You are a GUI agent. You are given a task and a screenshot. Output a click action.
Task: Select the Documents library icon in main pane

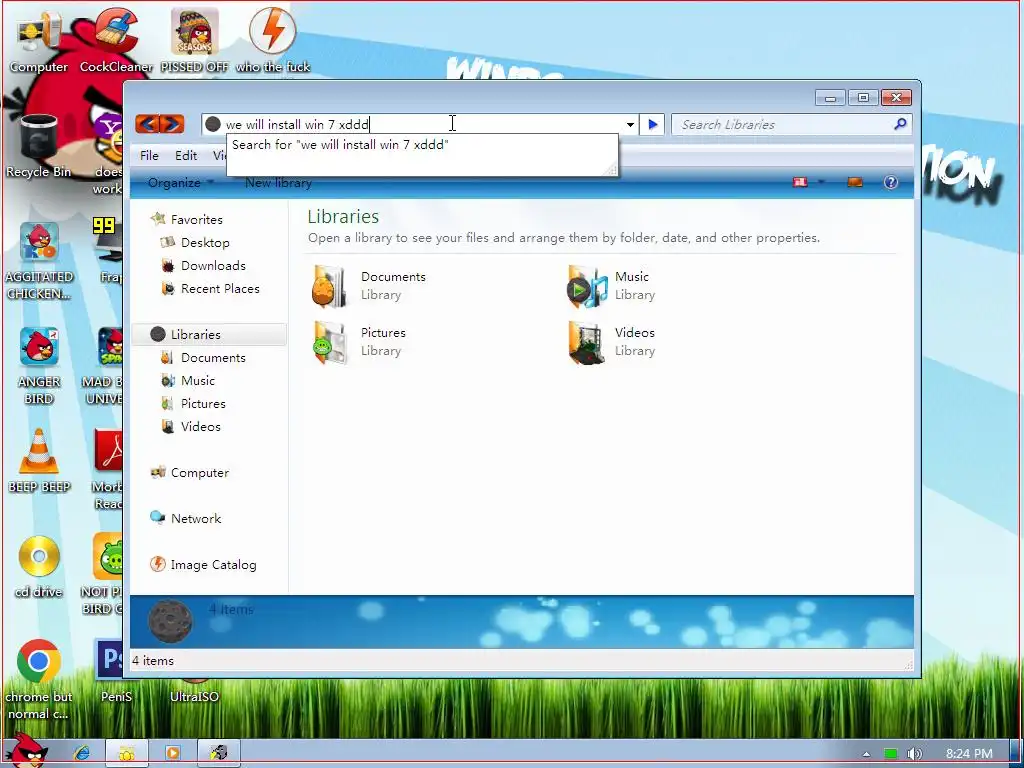click(328, 286)
